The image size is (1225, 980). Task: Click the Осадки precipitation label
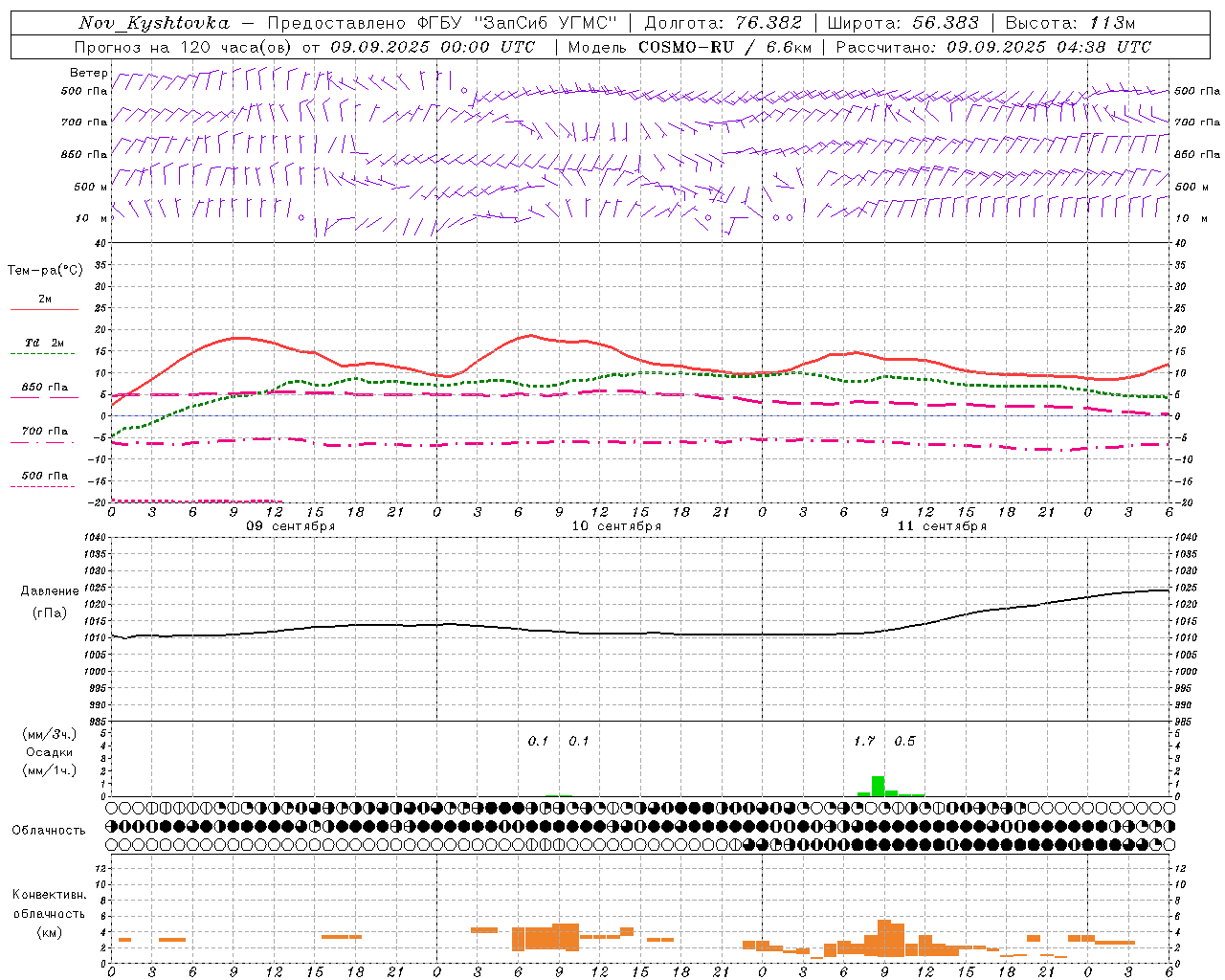(x=49, y=752)
